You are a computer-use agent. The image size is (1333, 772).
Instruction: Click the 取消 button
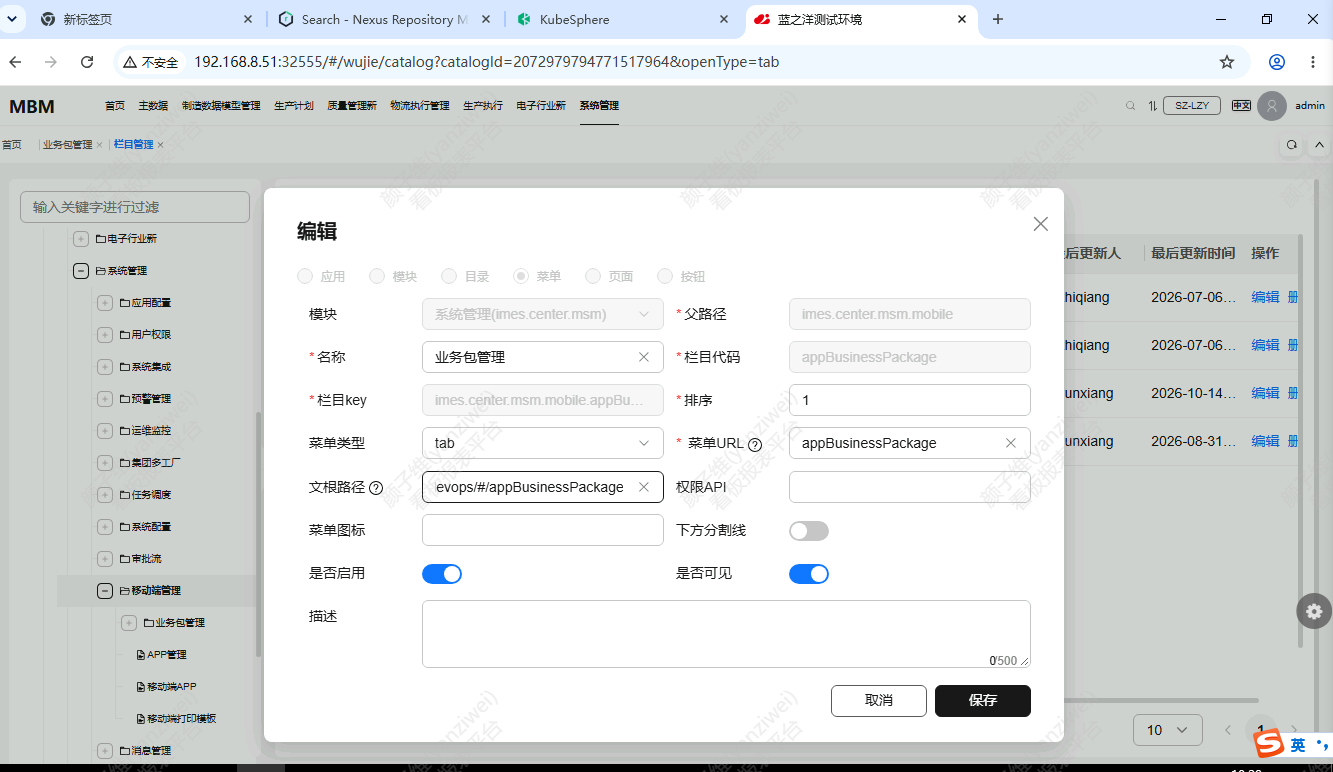879,701
